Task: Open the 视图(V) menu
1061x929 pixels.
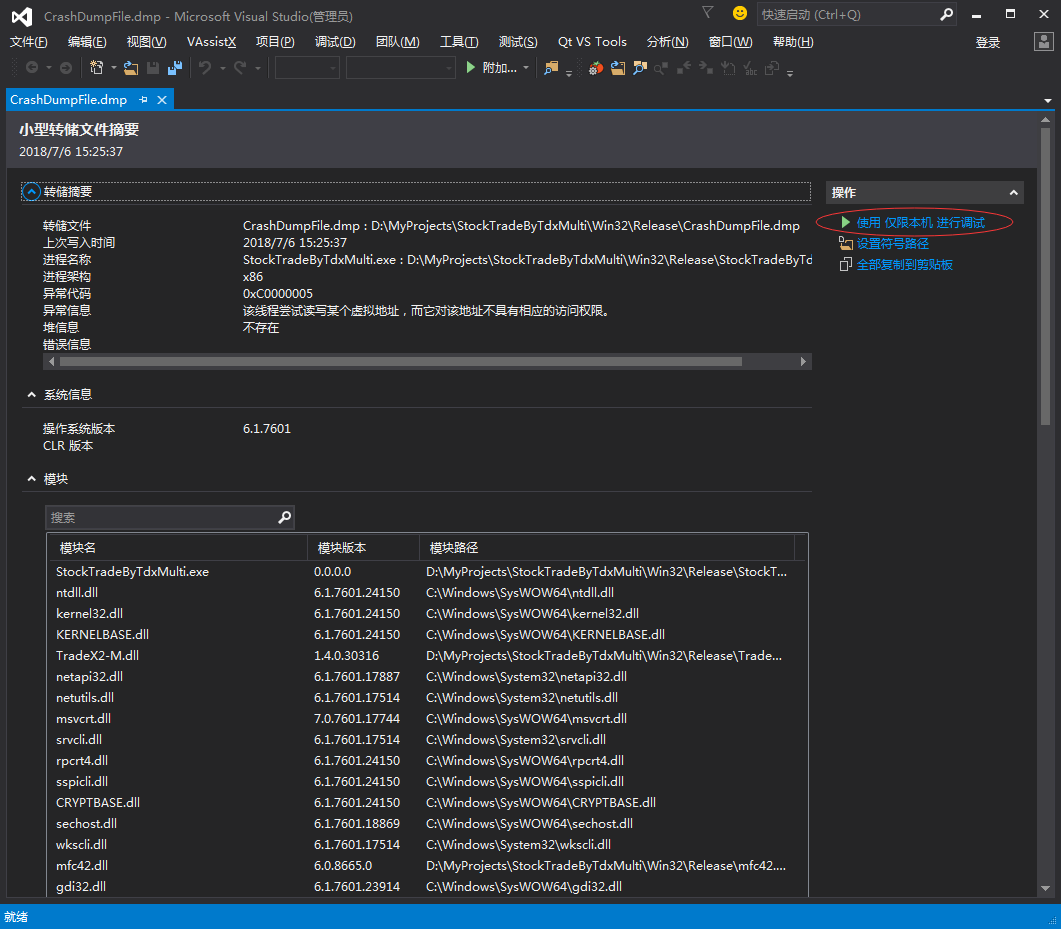Action: point(146,42)
